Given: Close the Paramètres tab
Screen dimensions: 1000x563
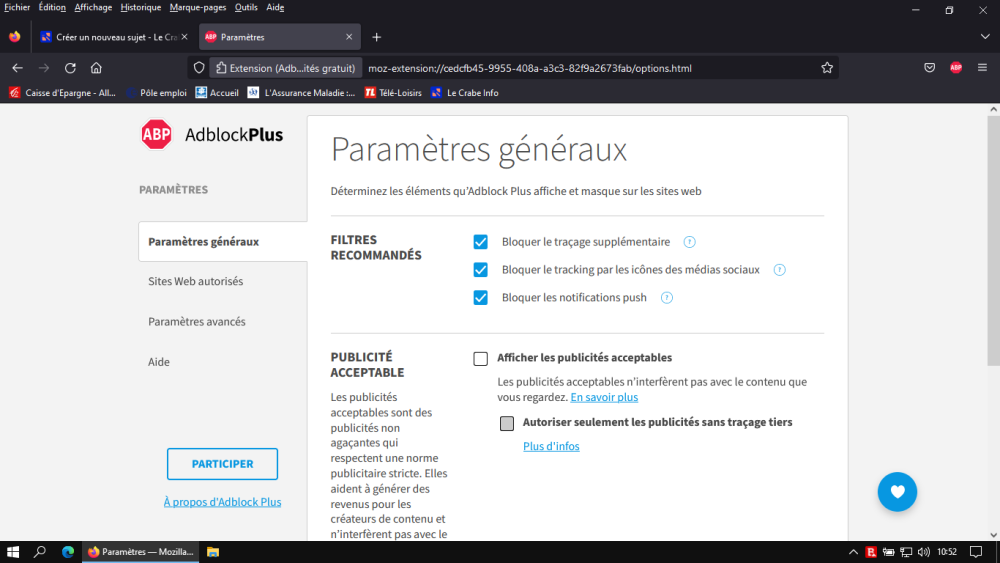Looking at the screenshot, I should 349,37.
